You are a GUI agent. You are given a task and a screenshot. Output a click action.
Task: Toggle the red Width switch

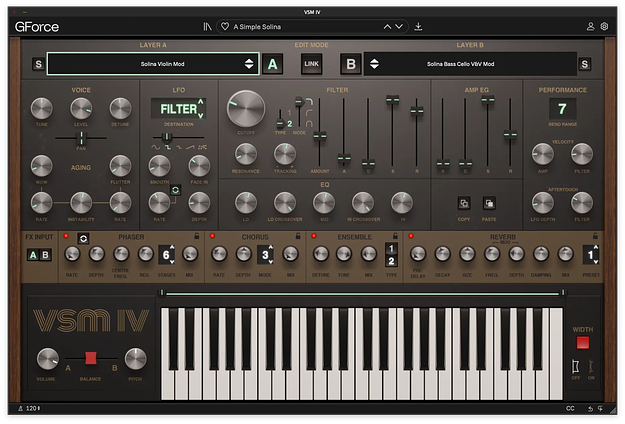(583, 343)
